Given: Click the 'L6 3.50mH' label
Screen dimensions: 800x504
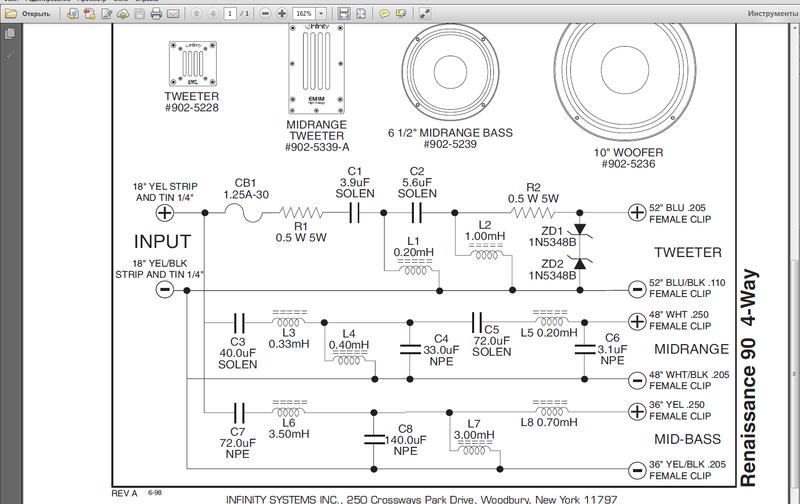Looking at the screenshot, I should [289, 428].
